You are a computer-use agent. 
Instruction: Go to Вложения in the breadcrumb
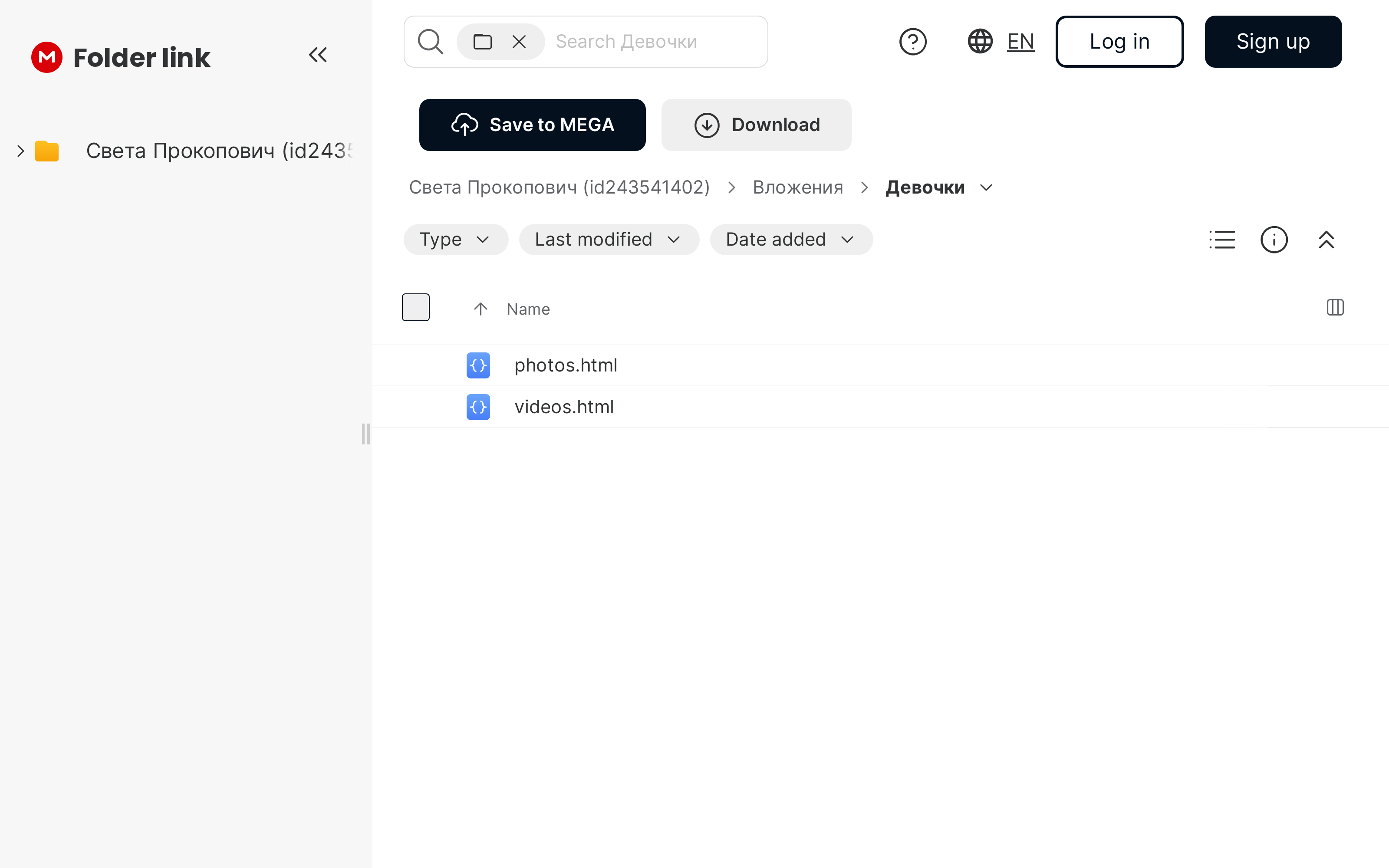click(x=797, y=188)
